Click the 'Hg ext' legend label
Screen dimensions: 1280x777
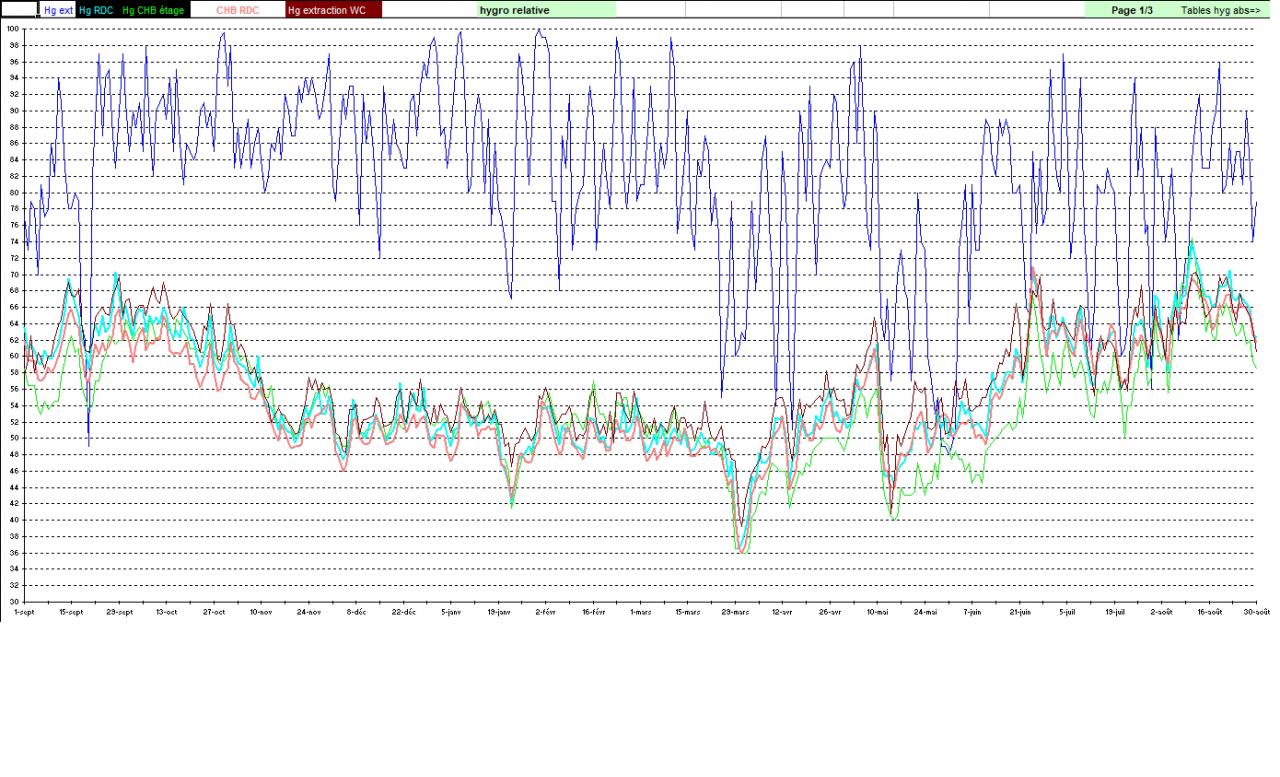pyautogui.click(x=58, y=10)
